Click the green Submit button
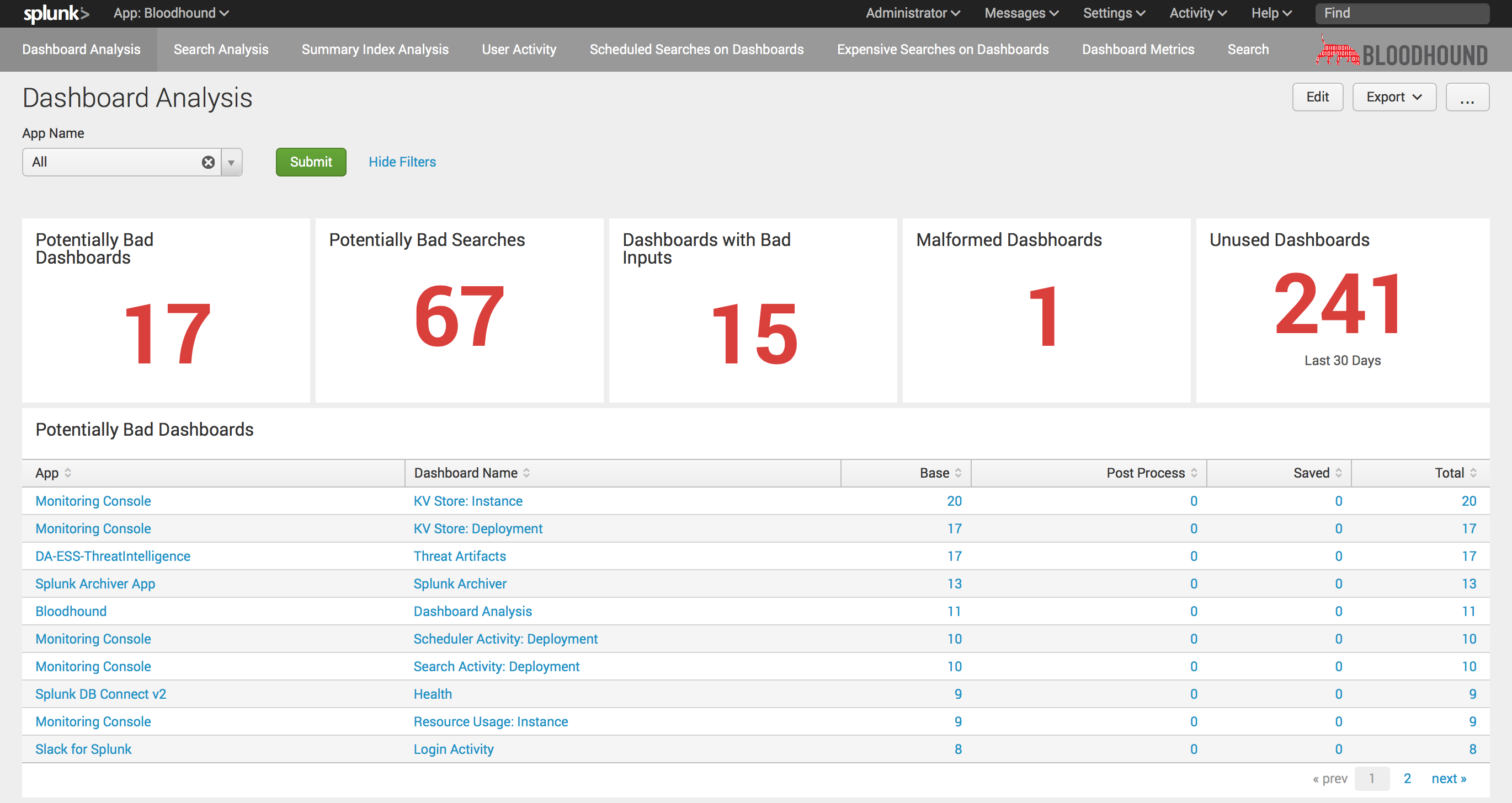Screen dimensions: 1512x803 [311, 163]
